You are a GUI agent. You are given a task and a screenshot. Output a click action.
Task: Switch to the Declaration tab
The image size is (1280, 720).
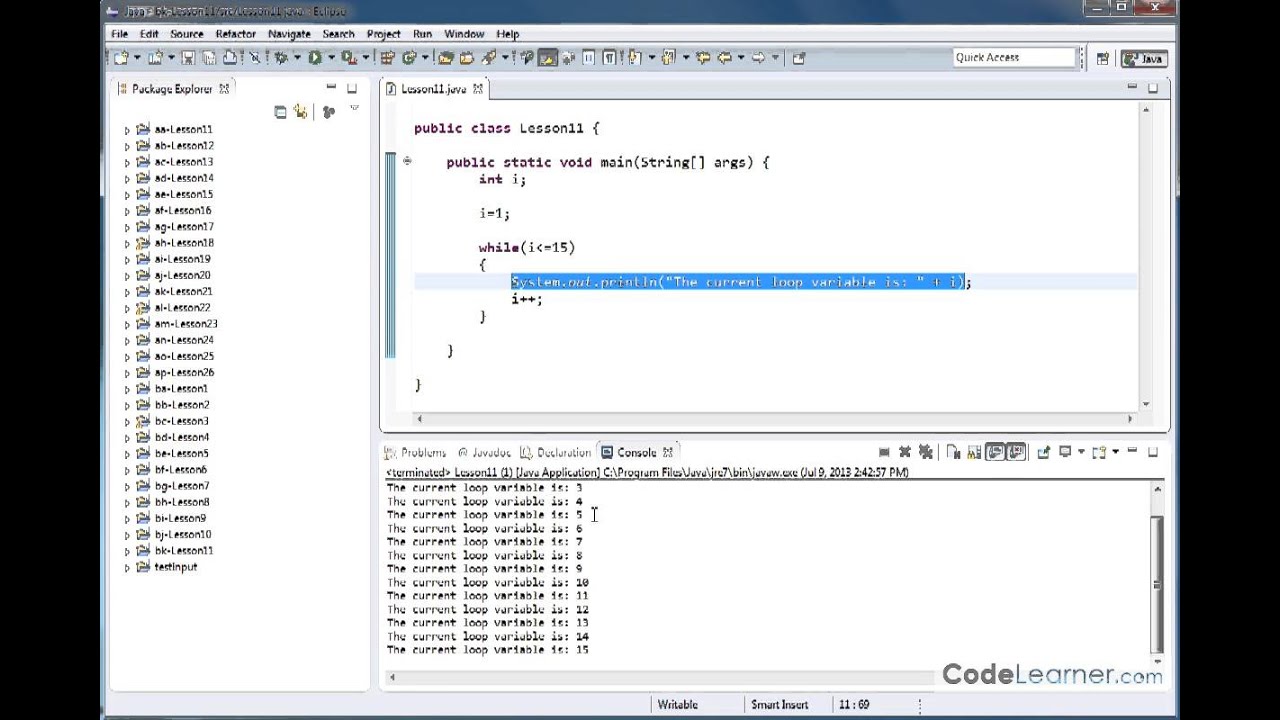(x=556, y=452)
